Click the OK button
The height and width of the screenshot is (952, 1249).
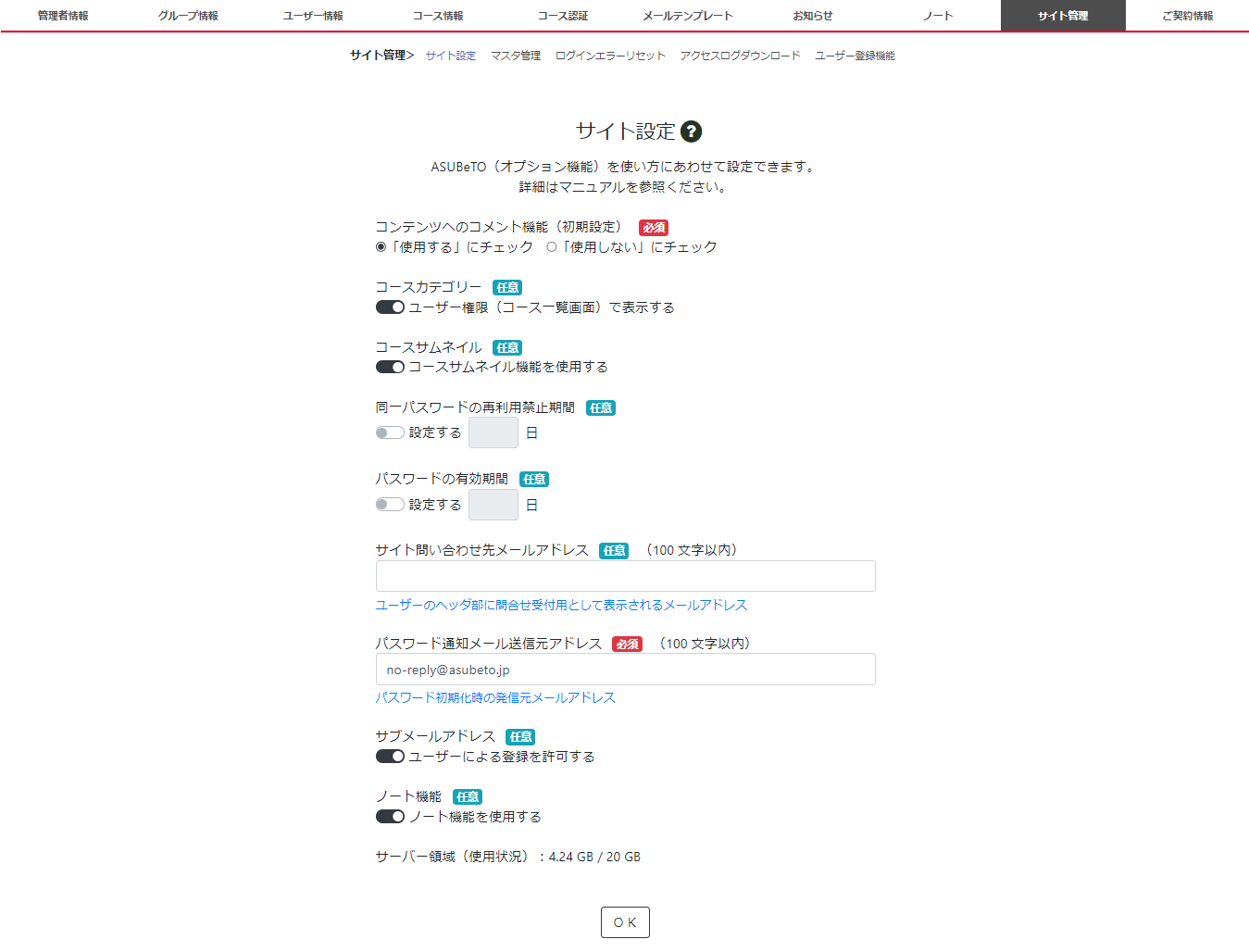point(625,922)
